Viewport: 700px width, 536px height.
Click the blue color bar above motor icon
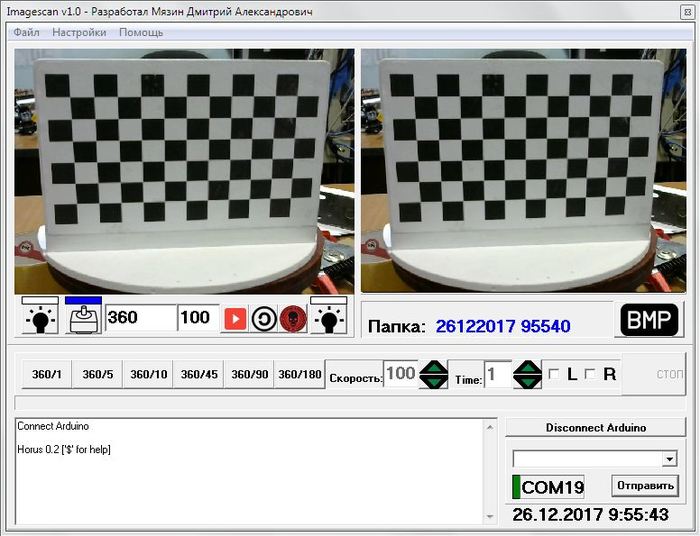click(84, 301)
